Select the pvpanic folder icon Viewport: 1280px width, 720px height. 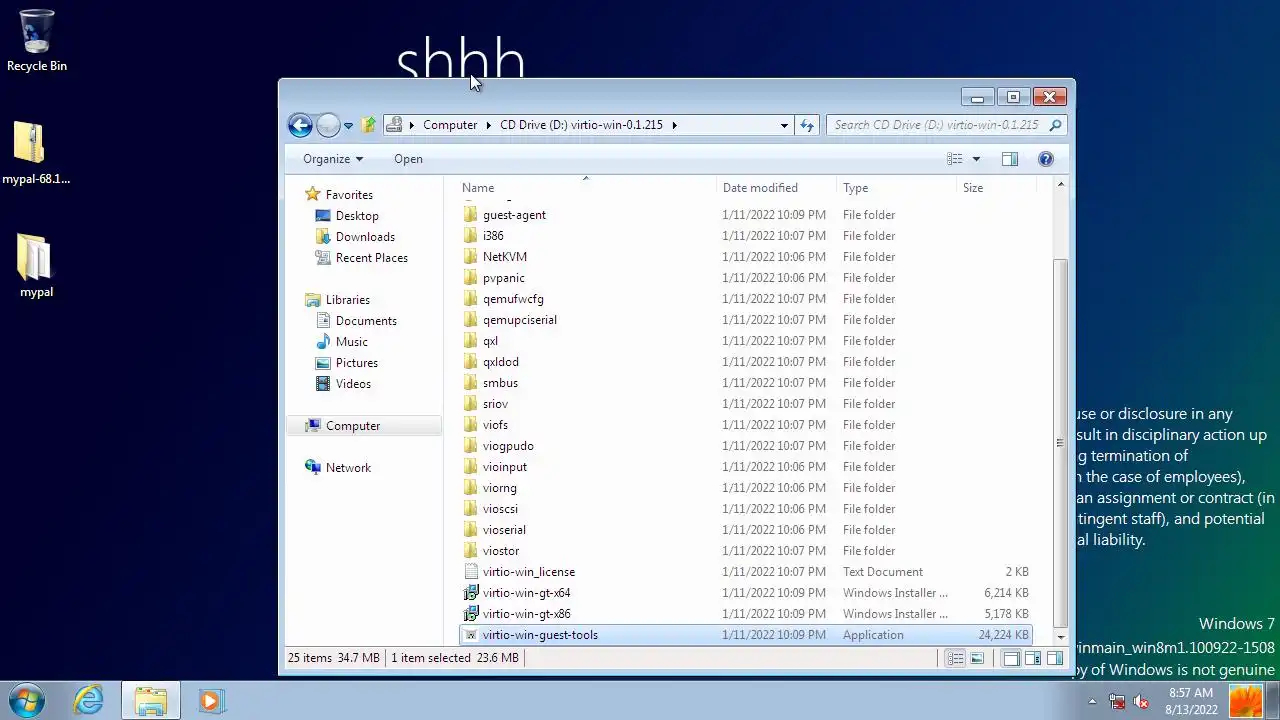[471, 278]
